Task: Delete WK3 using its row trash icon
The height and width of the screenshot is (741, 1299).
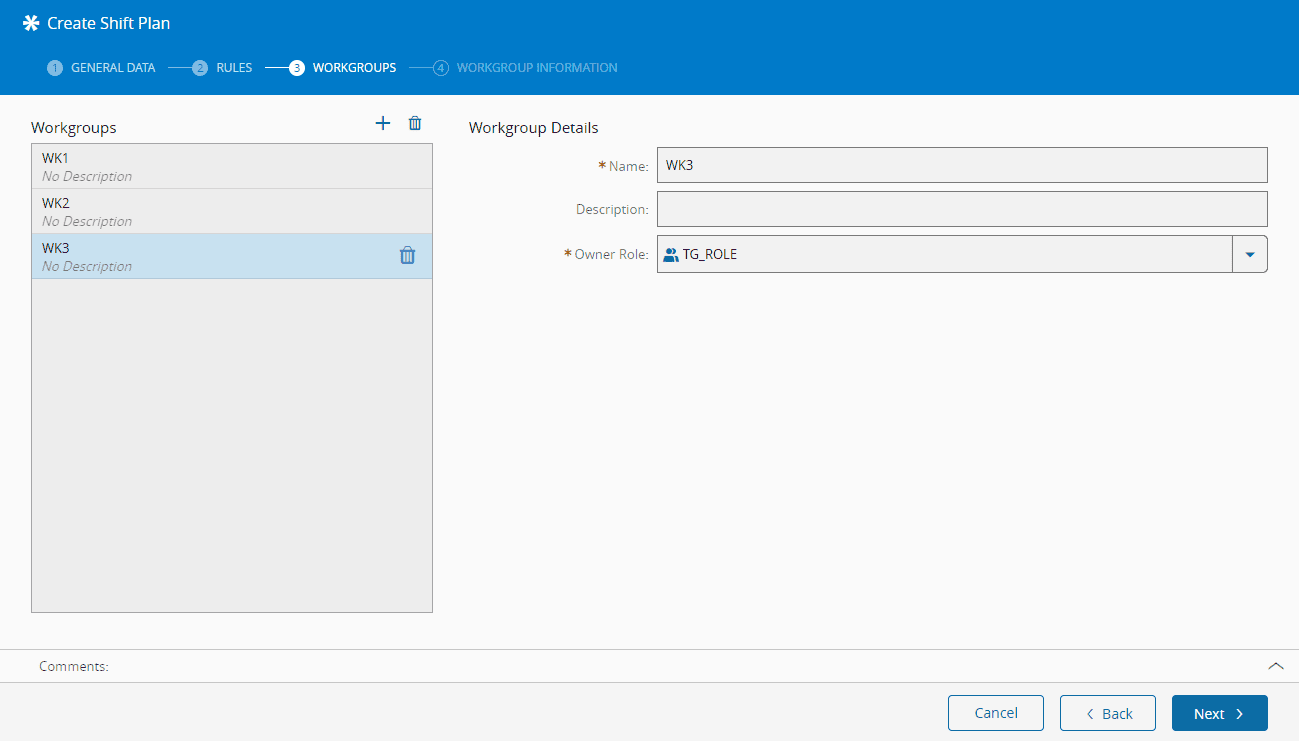Action: point(407,255)
